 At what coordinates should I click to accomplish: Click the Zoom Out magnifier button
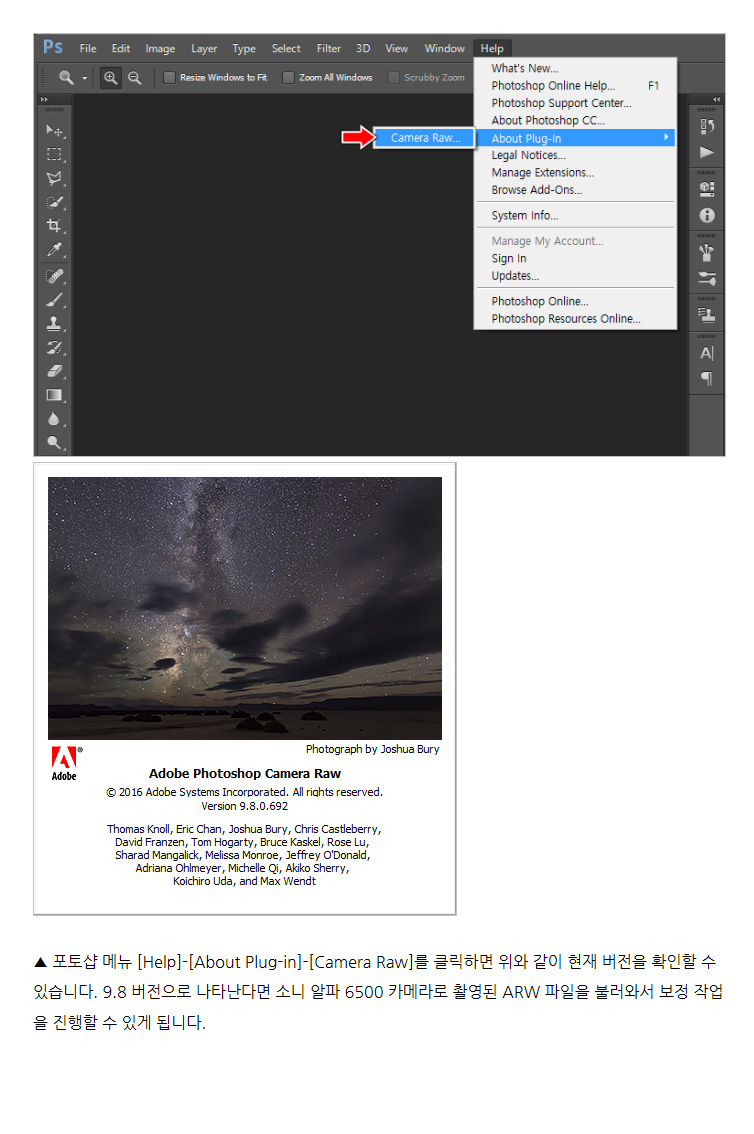(x=134, y=77)
